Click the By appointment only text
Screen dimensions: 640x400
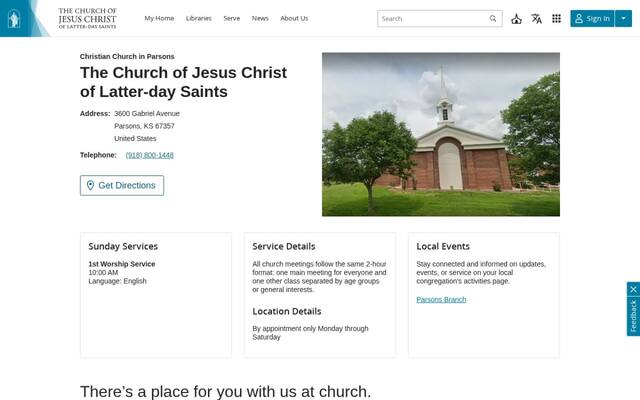pos(310,333)
